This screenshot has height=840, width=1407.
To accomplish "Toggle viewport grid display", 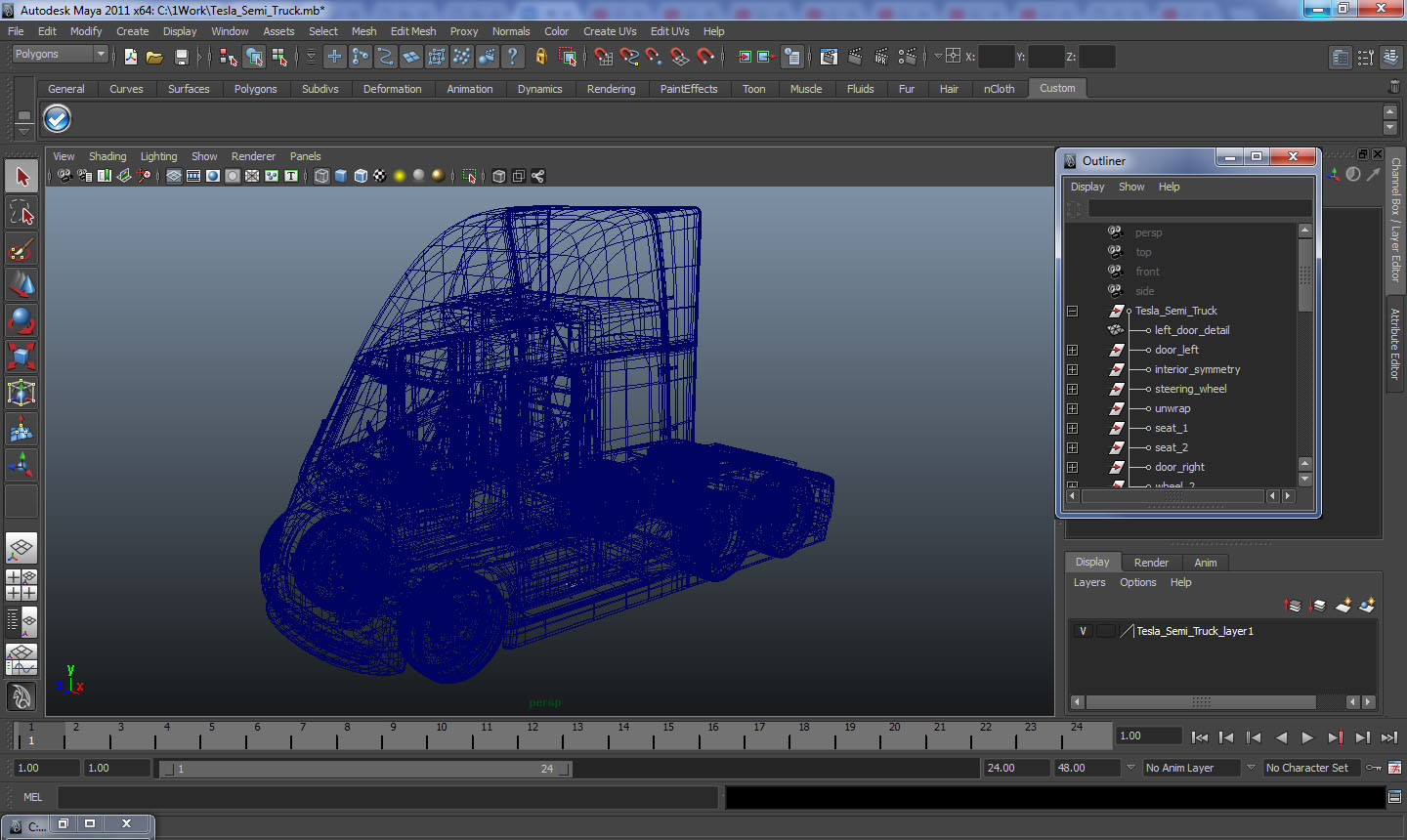I will 174,176.
